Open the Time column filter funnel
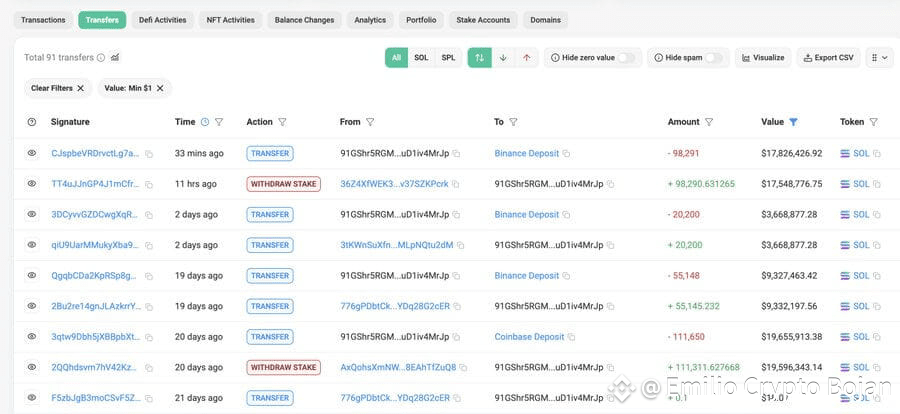900x414 pixels. coord(219,122)
